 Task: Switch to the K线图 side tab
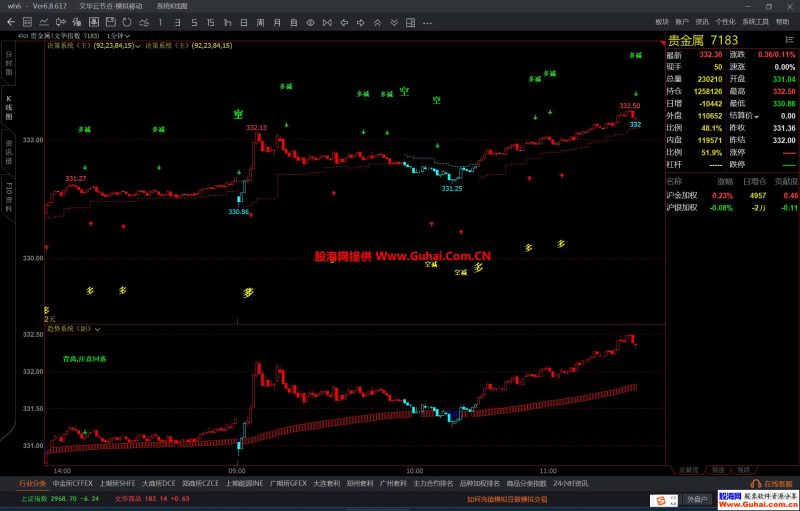9,108
